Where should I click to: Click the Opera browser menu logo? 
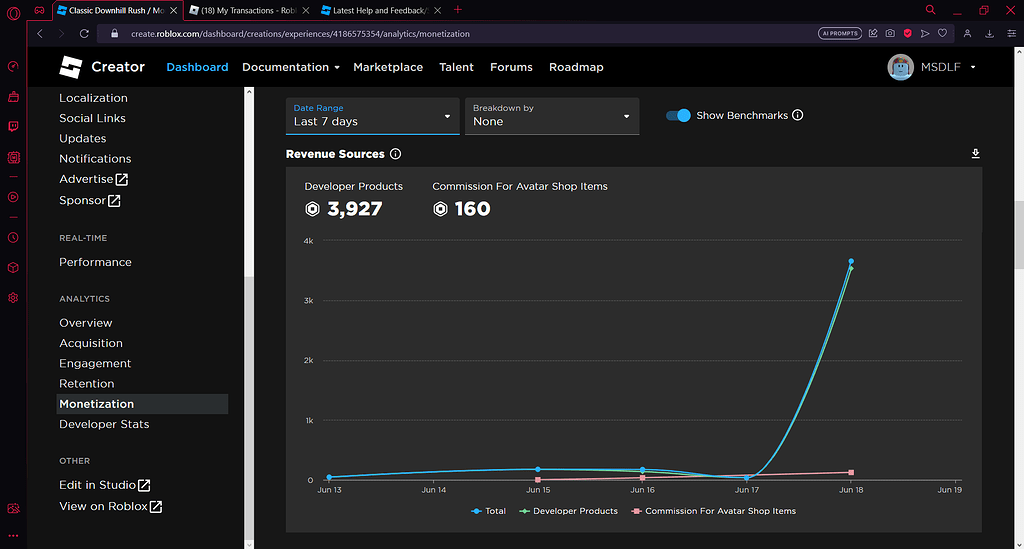[x=13, y=12]
